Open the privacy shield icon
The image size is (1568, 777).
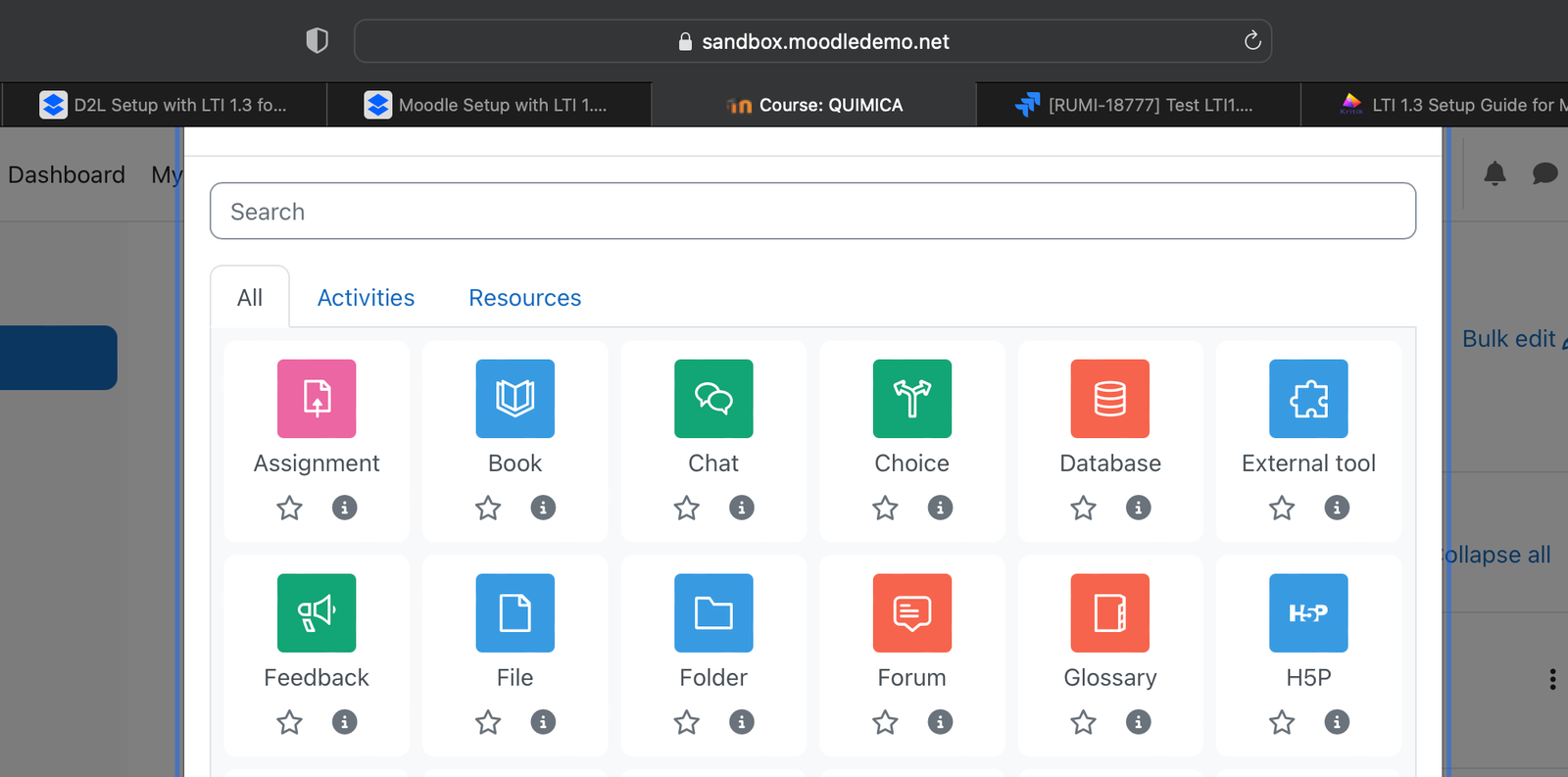click(317, 40)
